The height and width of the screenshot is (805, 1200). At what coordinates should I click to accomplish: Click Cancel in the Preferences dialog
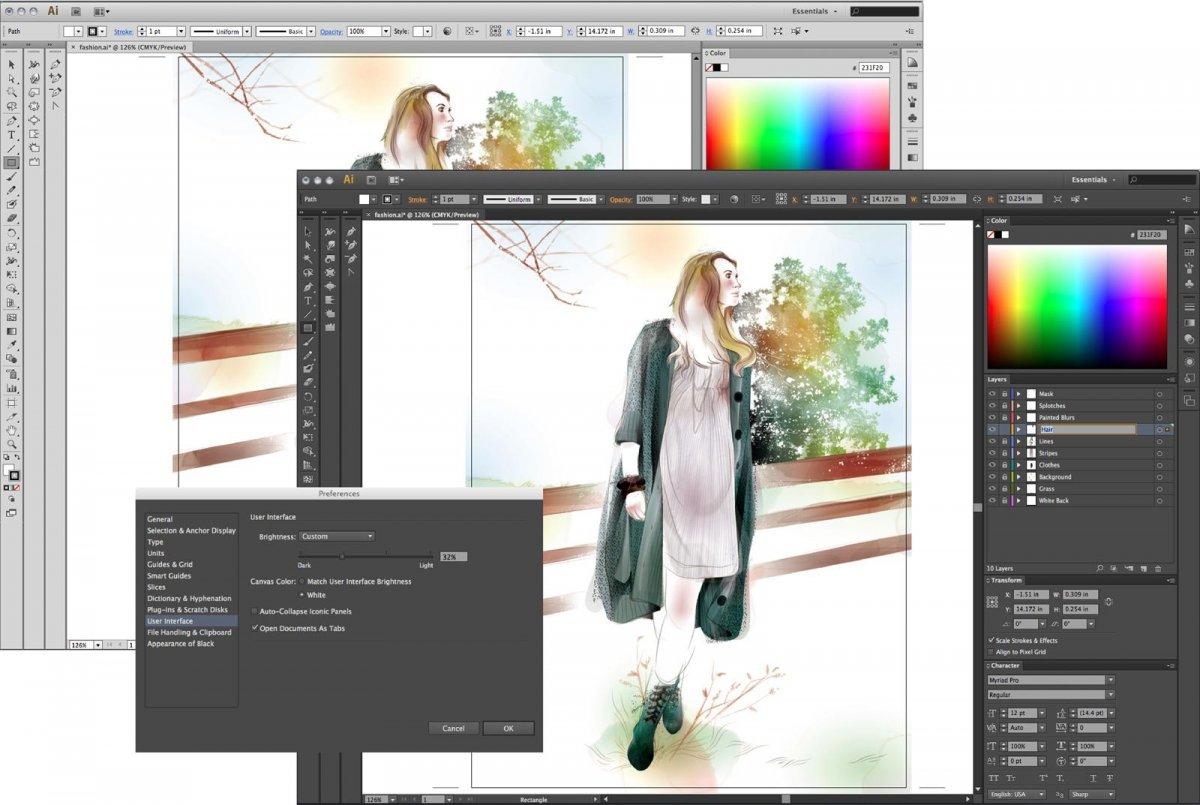coord(453,728)
